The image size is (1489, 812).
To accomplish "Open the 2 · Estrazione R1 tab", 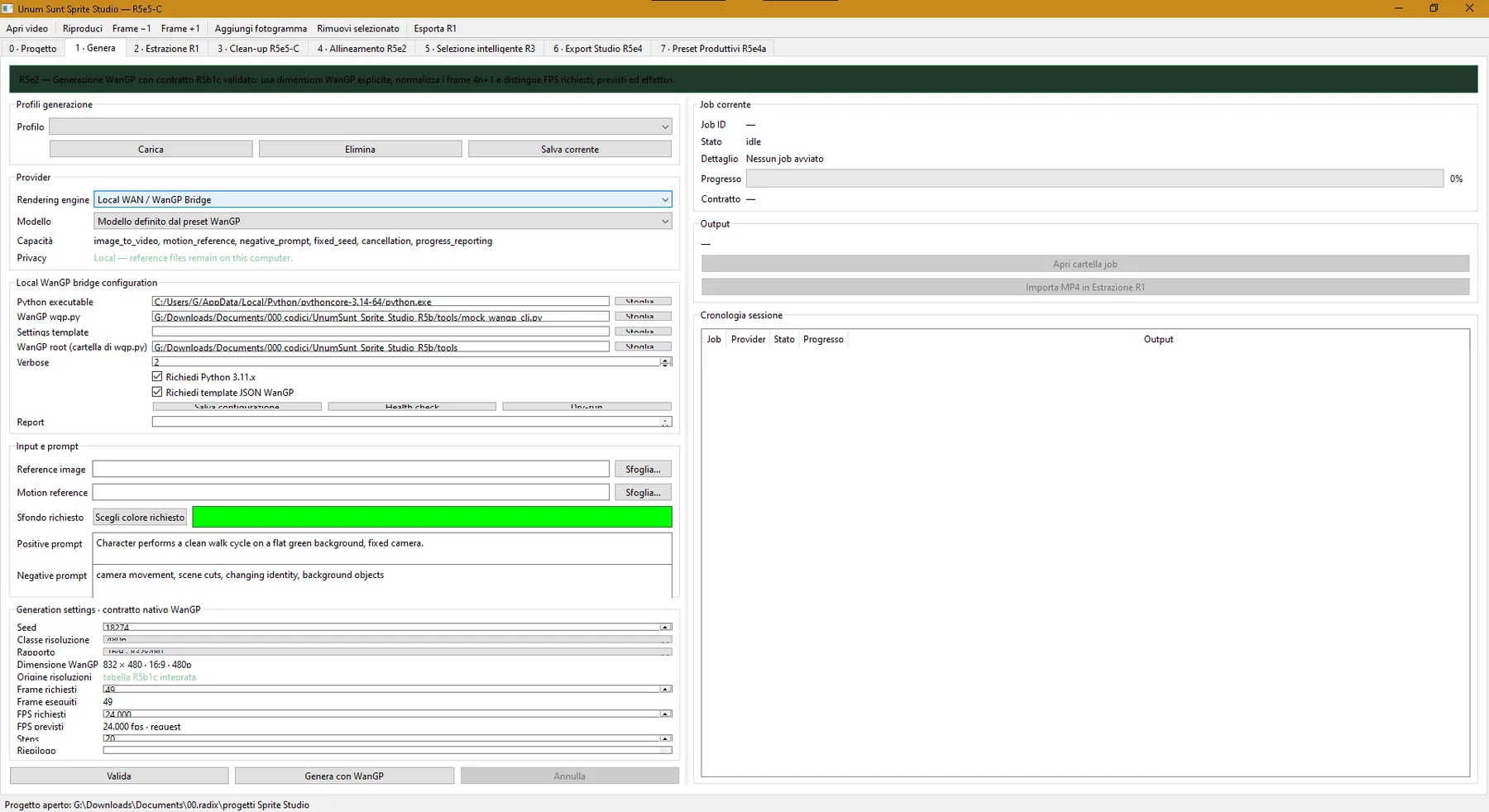I will (166, 49).
